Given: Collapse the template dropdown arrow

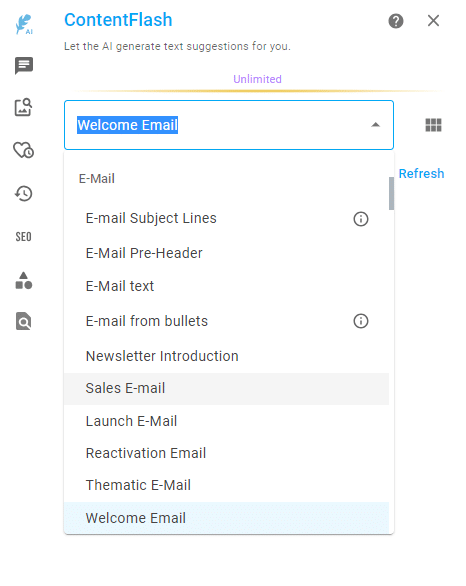Looking at the screenshot, I should tap(376, 125).
